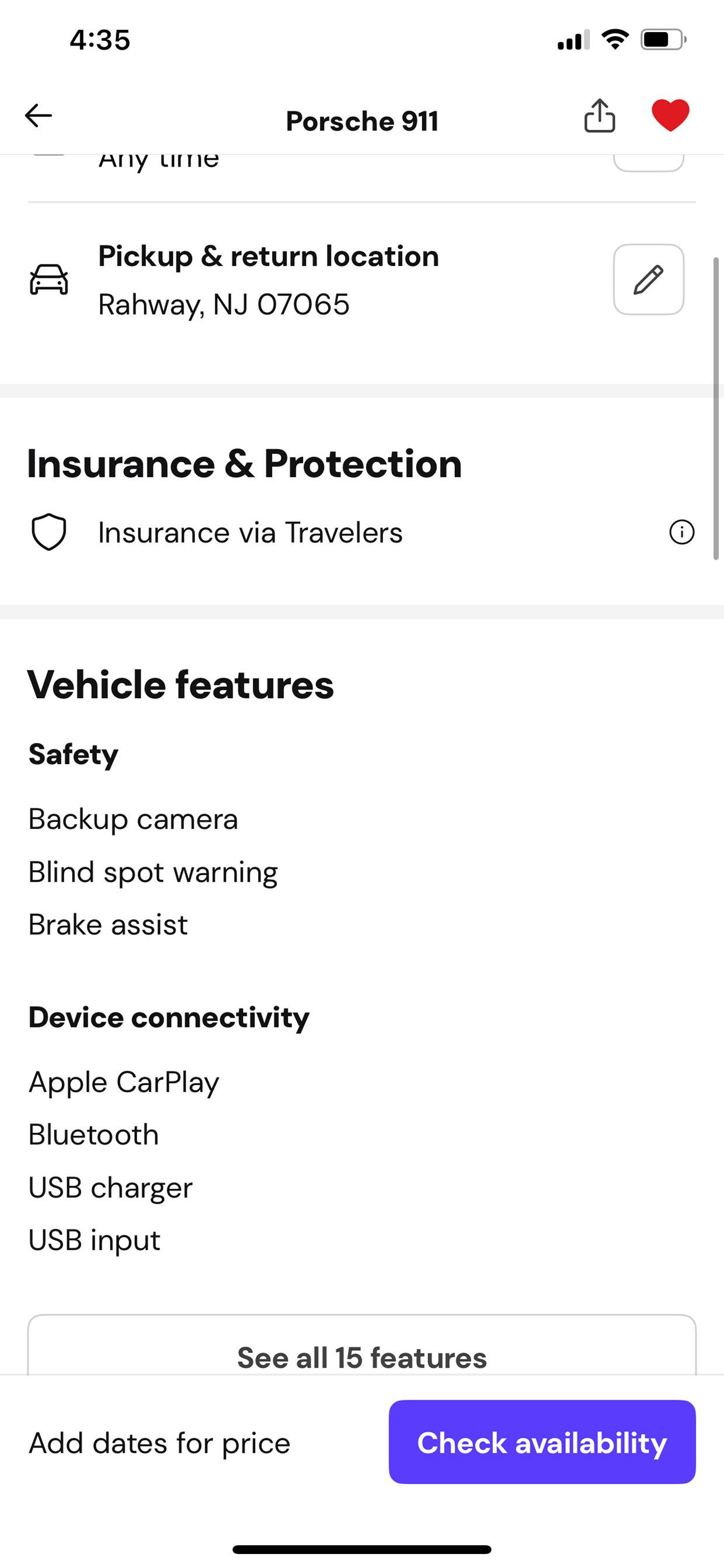The image size is (724, 1568).
Task: Tap battery icon in status bar
Action: tap(663, 40)
